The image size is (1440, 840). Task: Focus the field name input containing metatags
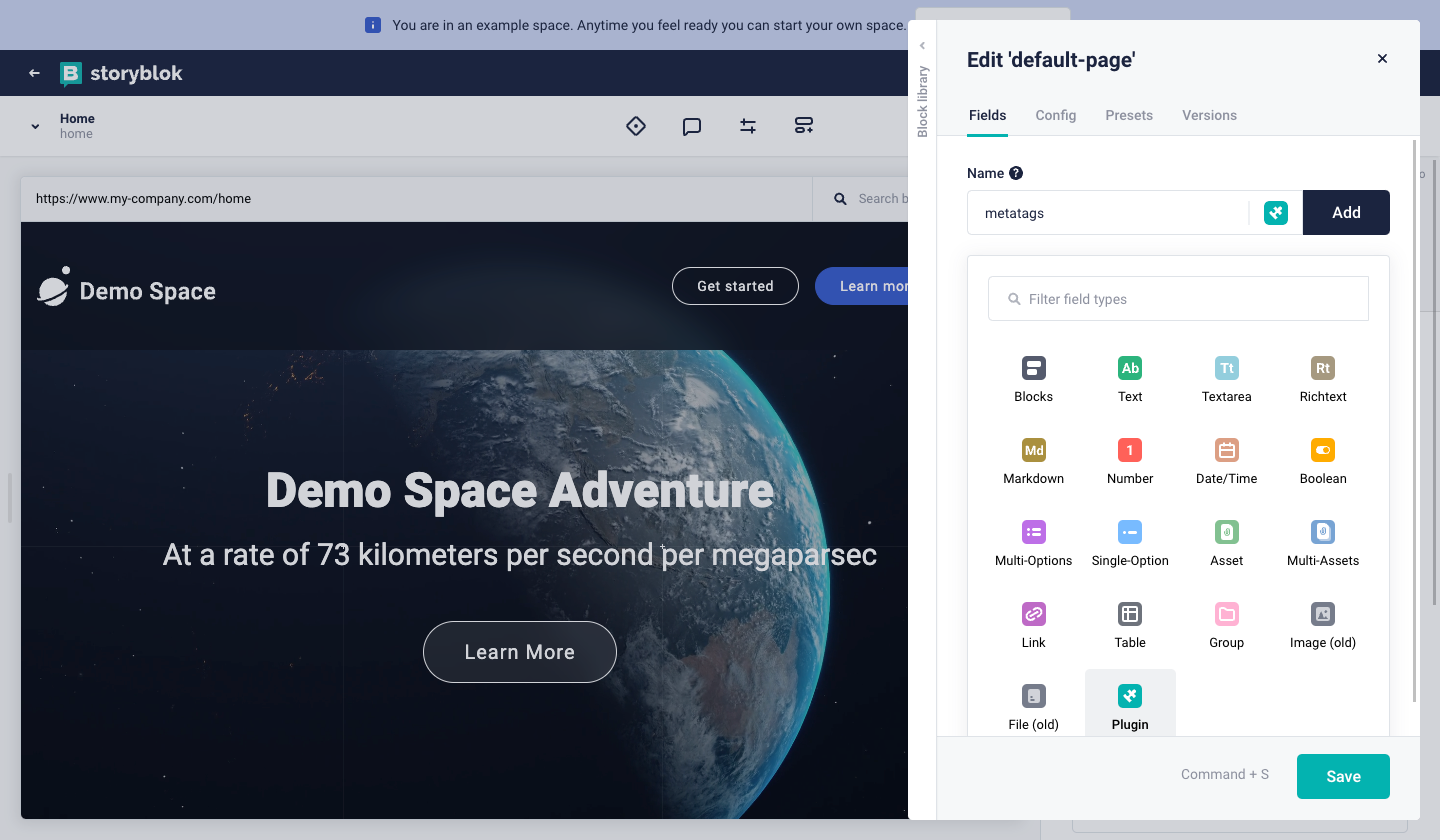(1108, 213)
